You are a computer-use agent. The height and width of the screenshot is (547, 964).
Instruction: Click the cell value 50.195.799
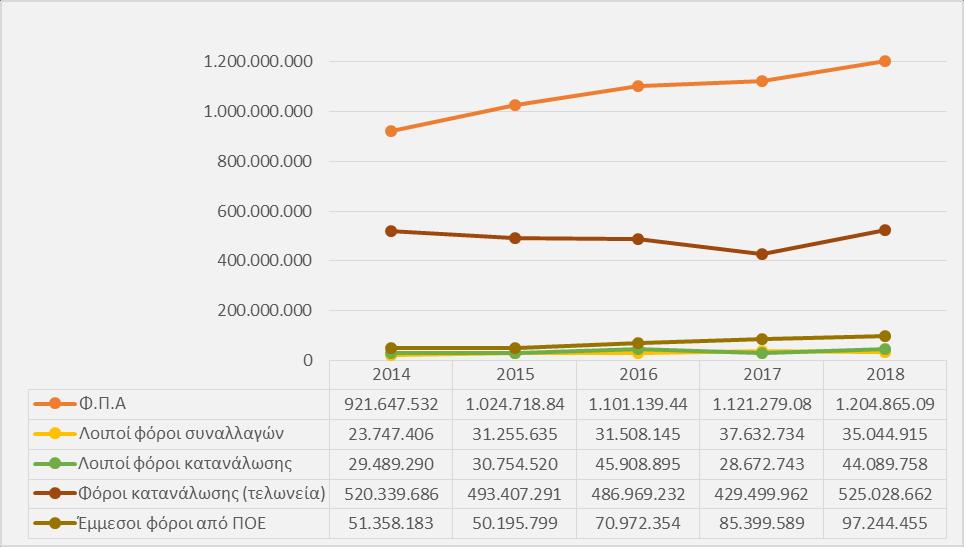515,524
